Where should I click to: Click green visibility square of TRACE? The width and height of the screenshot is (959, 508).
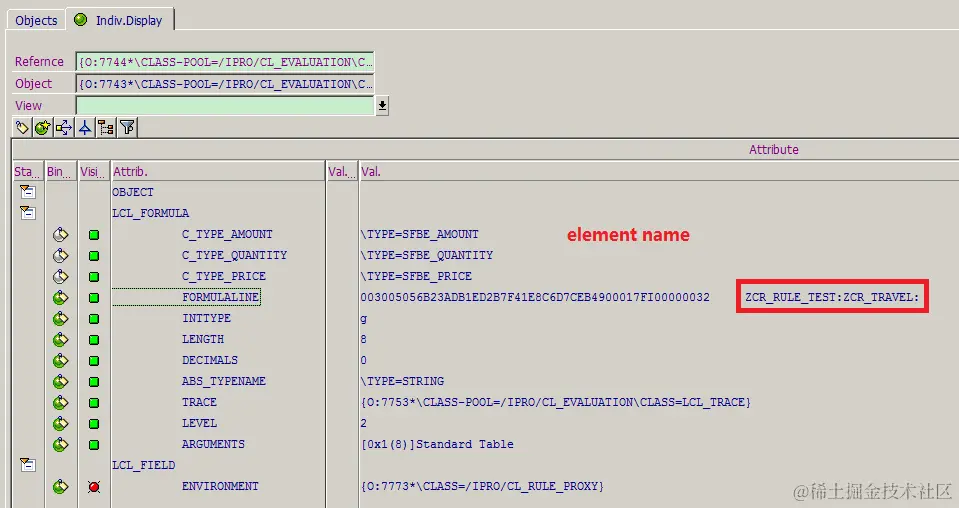[94, 403]
